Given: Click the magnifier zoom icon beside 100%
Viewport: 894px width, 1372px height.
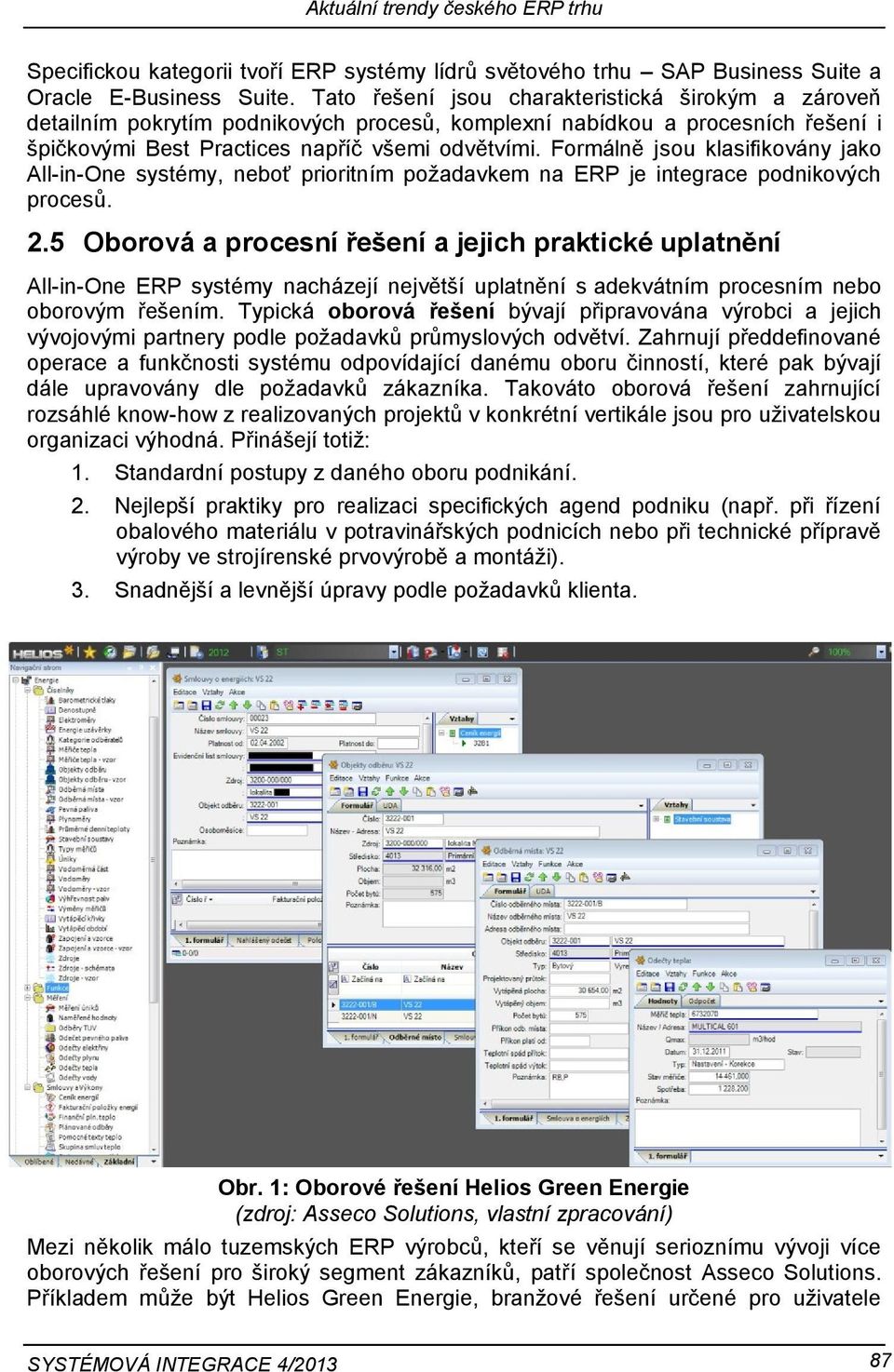Looking at the screenshot, I should pyautogui.click(x=812, y=652).
